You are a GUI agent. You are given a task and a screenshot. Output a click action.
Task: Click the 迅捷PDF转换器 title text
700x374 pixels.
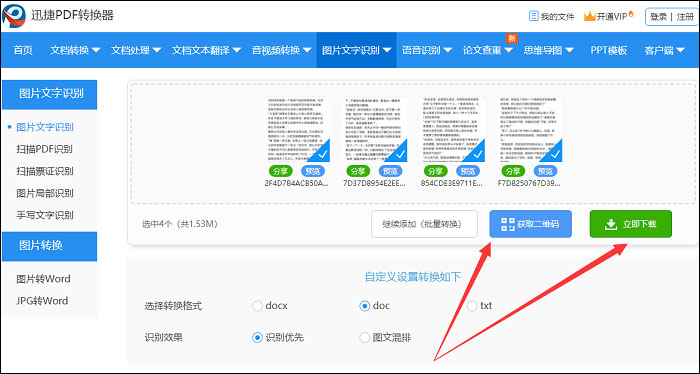pyautogui.click(x=72, y=15)
